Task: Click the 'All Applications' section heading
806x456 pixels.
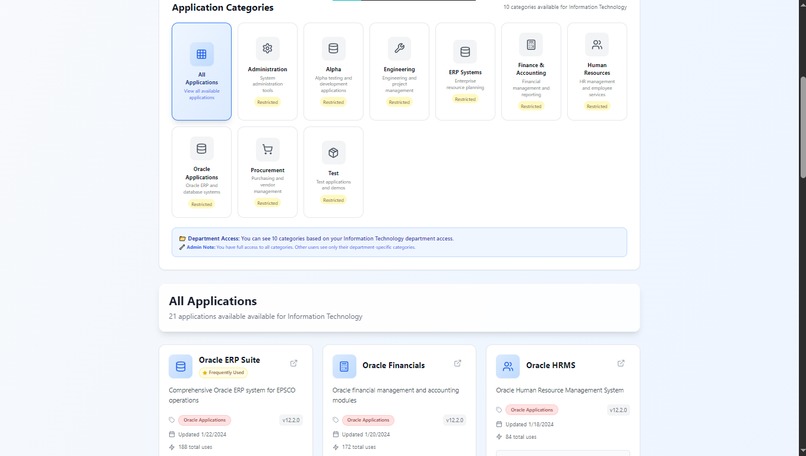Action: coord(213,301)
